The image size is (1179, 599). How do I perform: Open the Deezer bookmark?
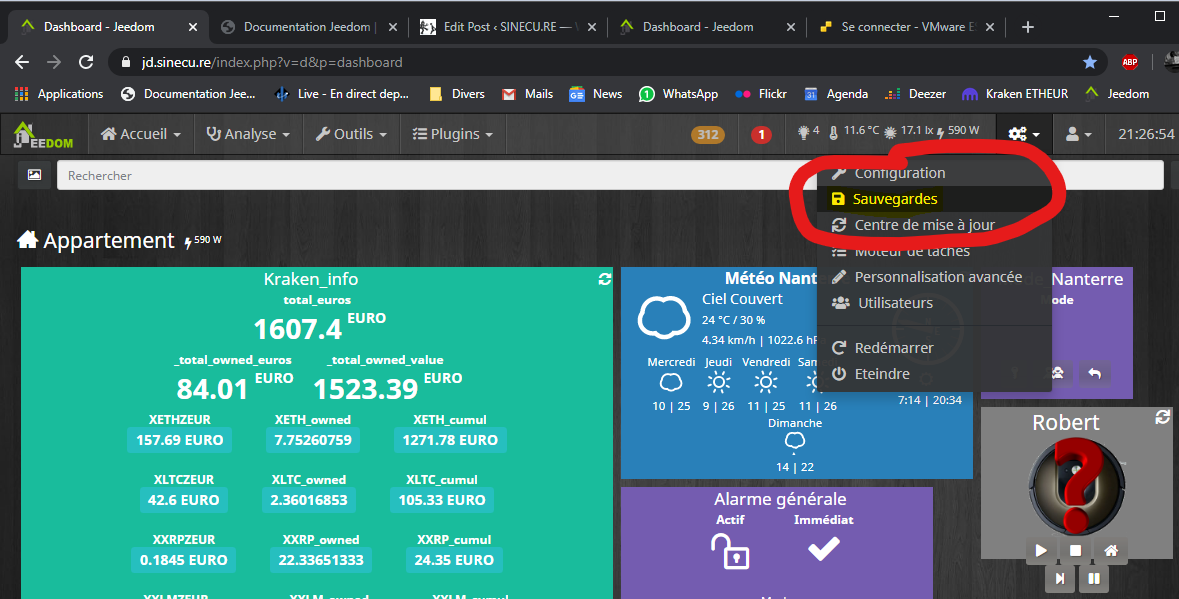915,94
